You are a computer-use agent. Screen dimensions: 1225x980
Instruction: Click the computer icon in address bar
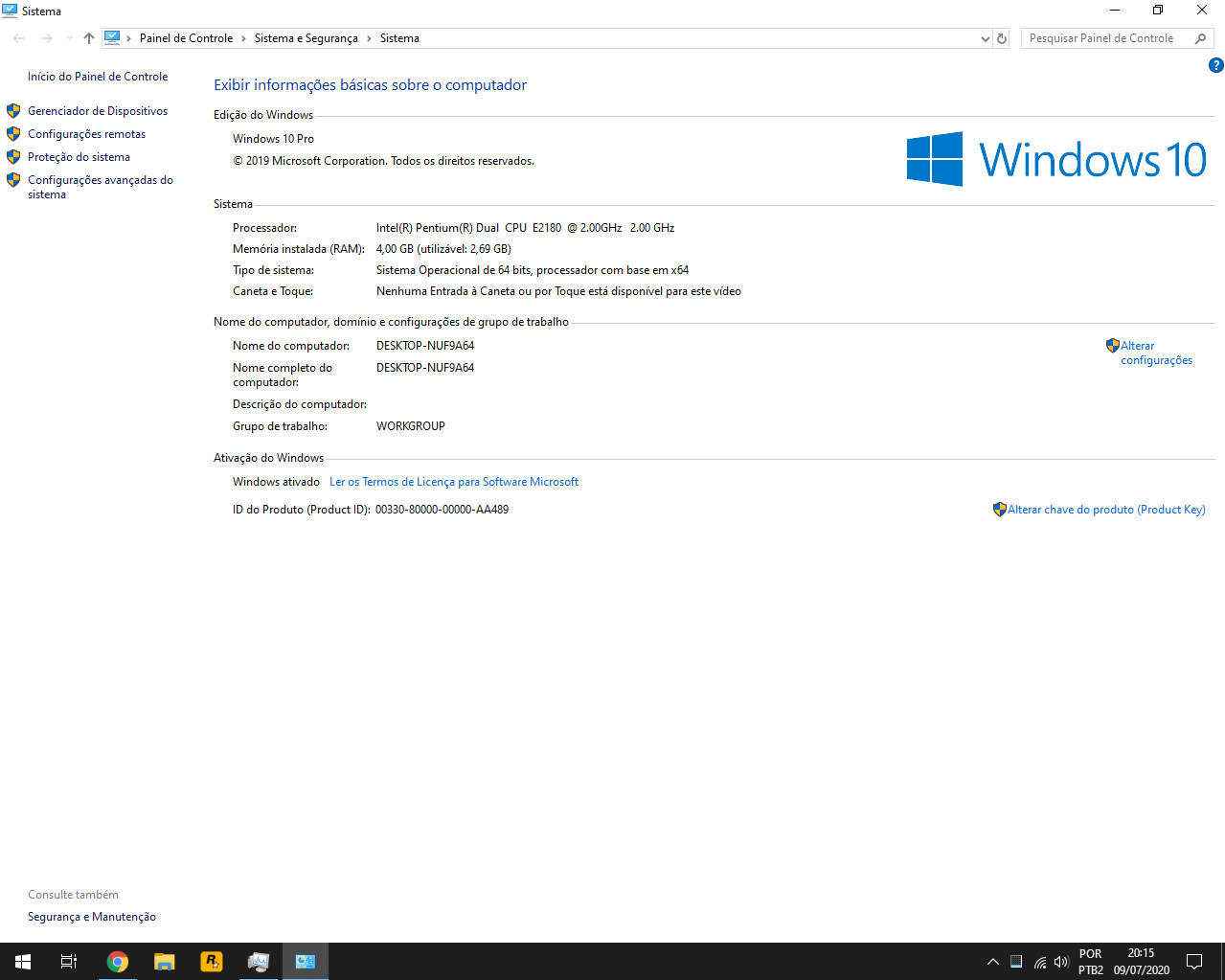112,38
